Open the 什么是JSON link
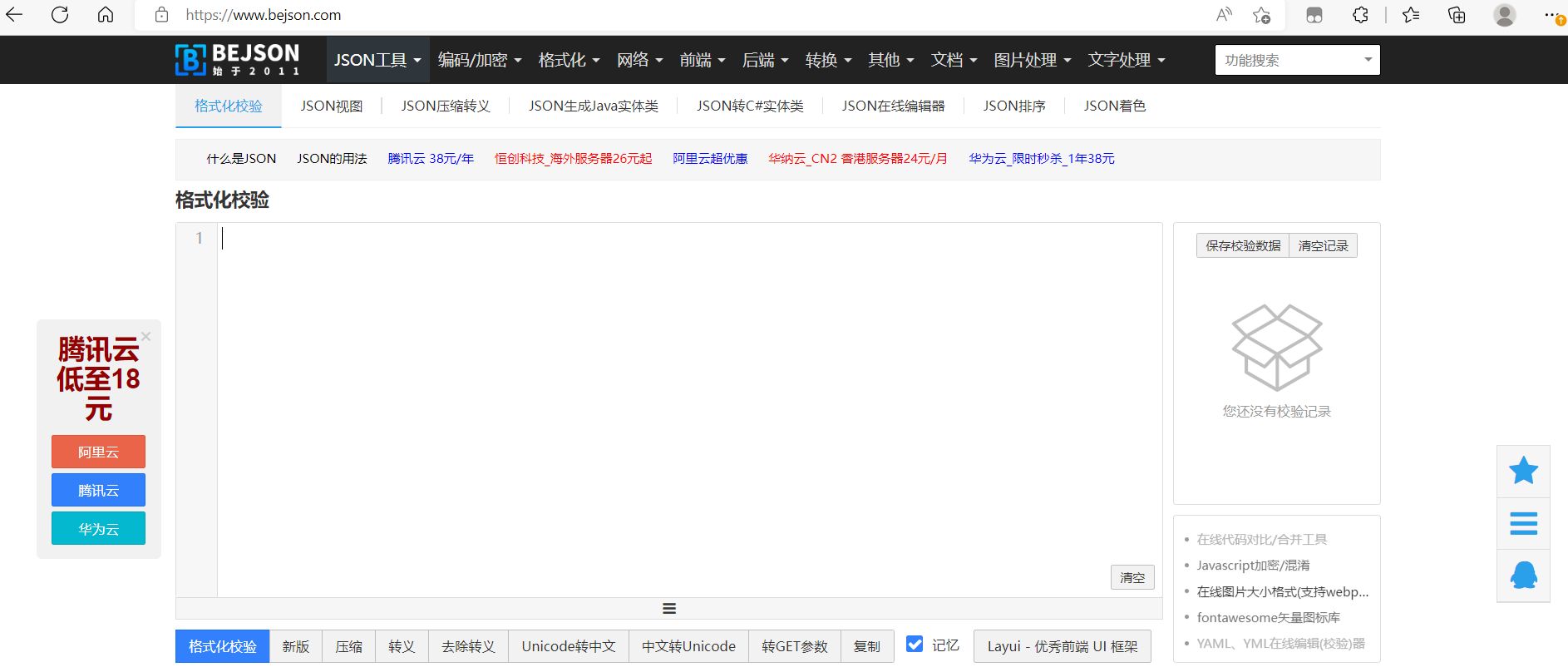 click(x=241, y=158)
